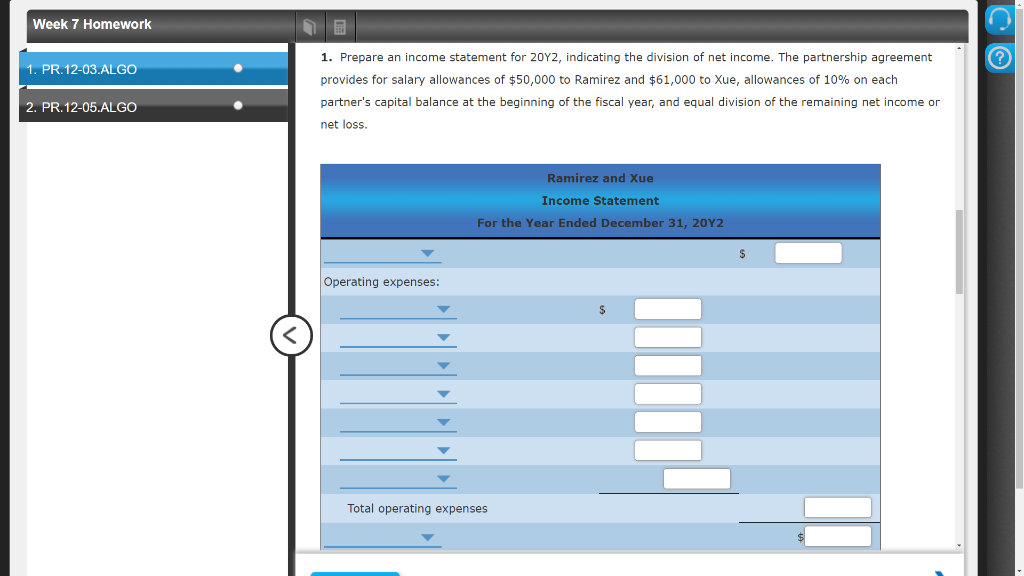Select the third operating expense amount field
The image size is (1024, 576).
667,366
